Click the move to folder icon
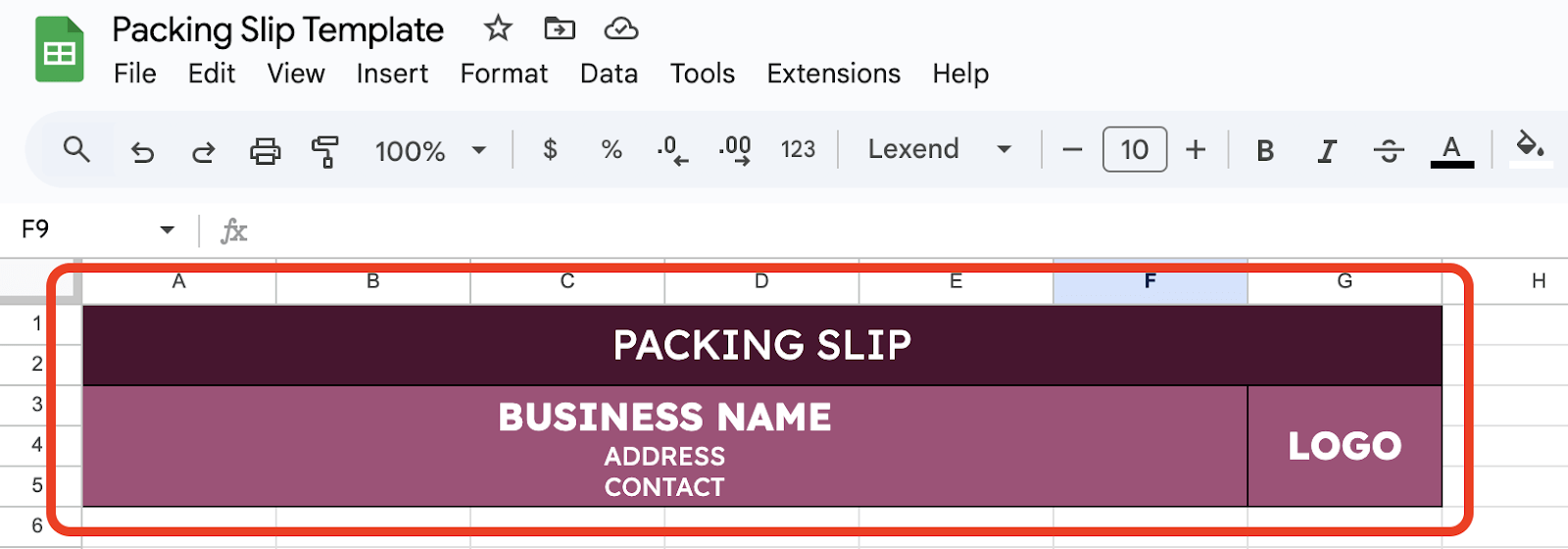 [560, 29]
